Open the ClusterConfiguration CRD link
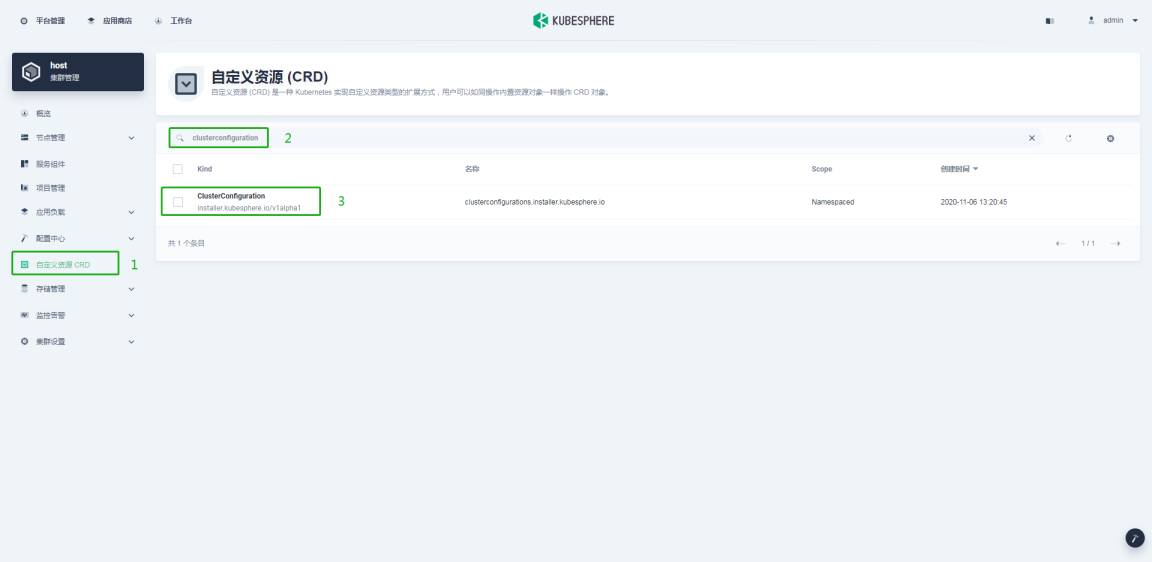 pyautogui.click(x=231, y=196)
